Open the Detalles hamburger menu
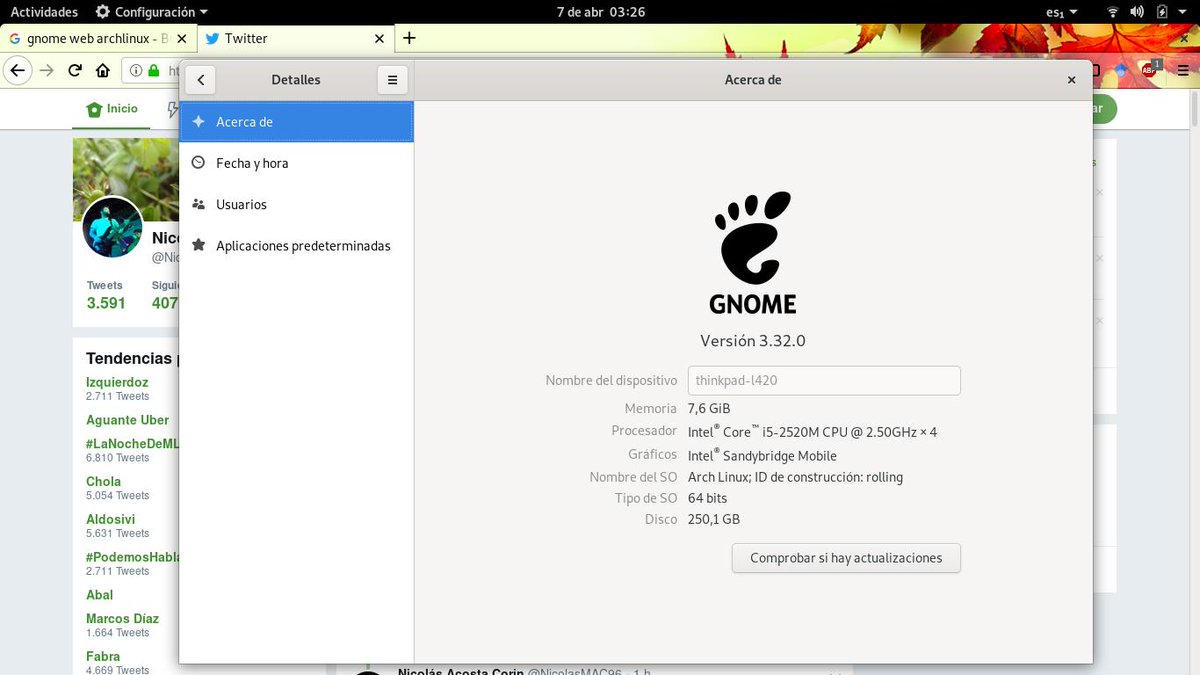The width and height of the screenshot is (1200, 675). point(392,80)
